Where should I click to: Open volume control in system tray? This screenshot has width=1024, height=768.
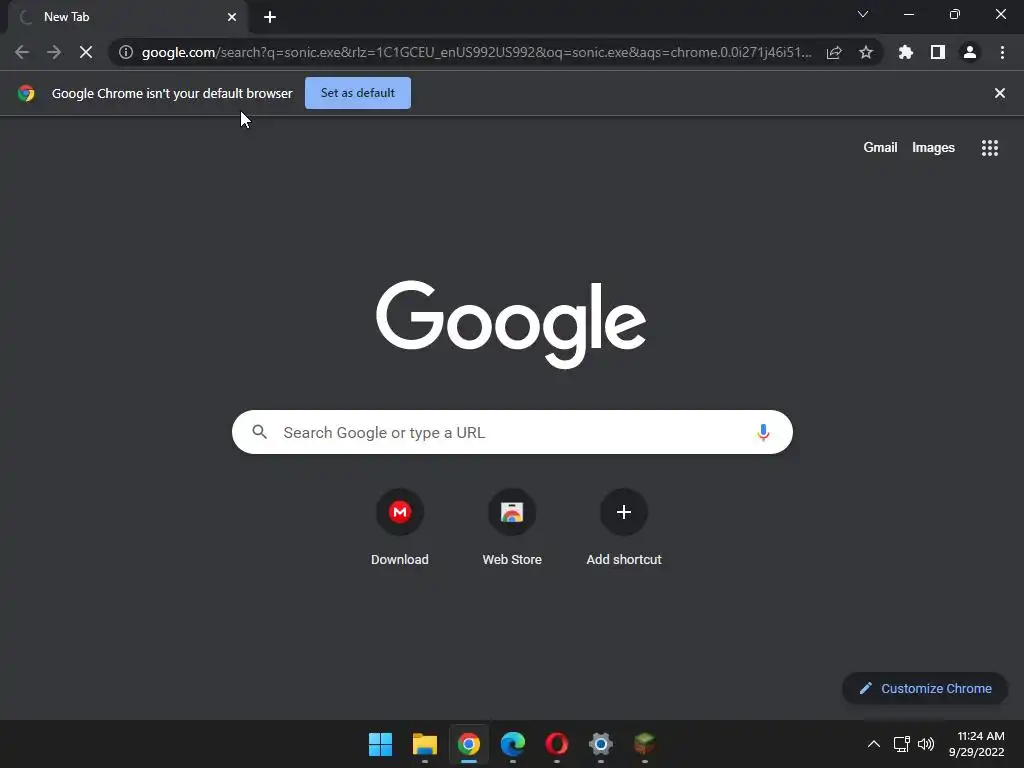pos(926,744)
